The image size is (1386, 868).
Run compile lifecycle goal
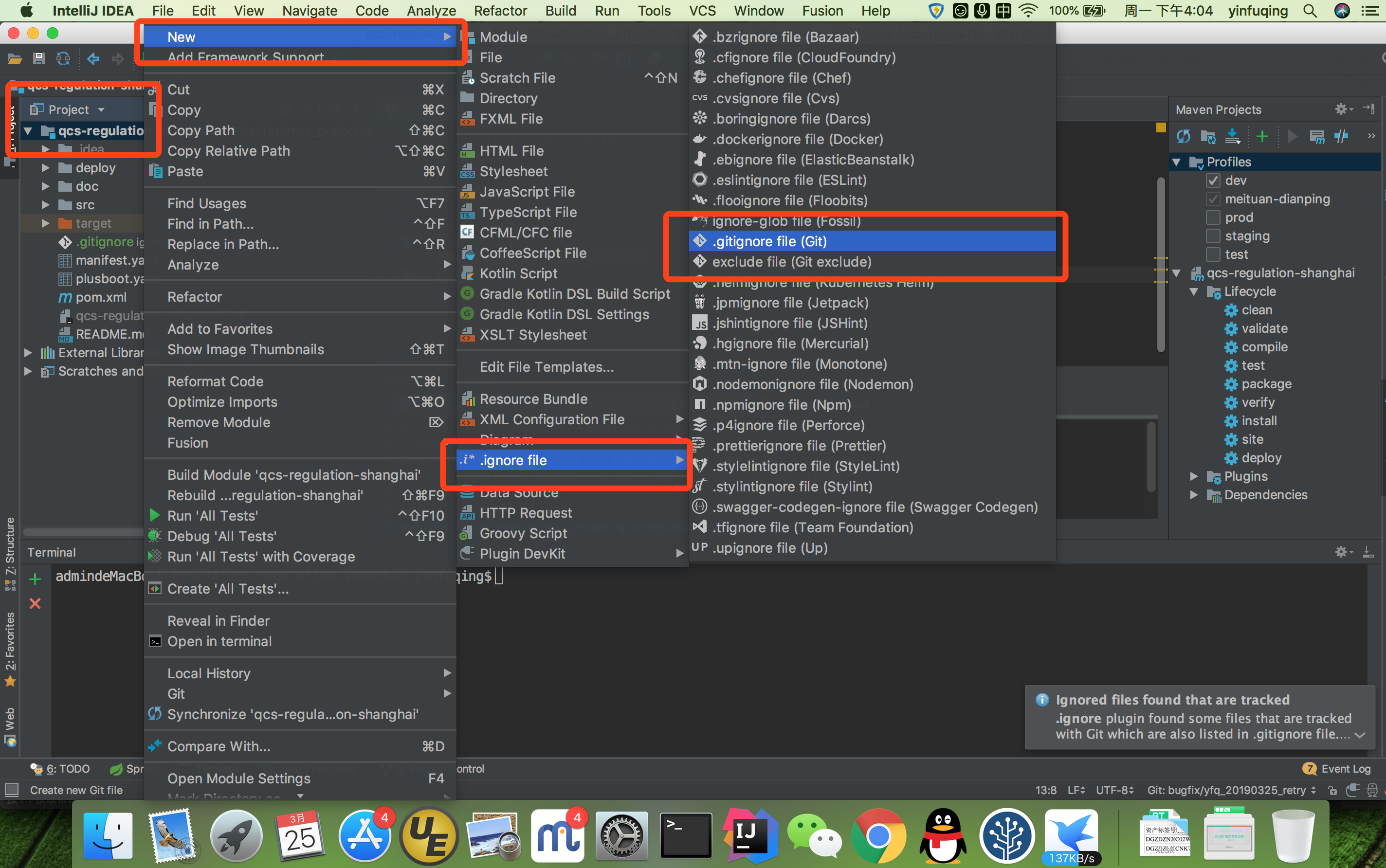tap(1264, 347)
